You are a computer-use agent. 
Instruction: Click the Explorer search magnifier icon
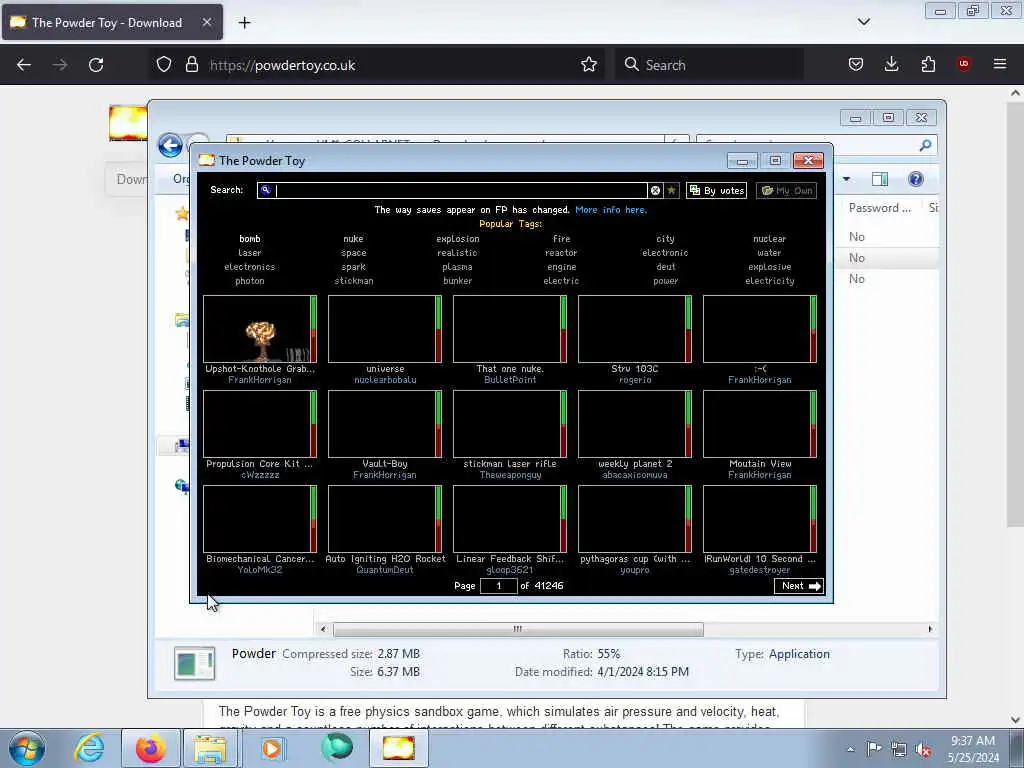(x=925, y=145)
